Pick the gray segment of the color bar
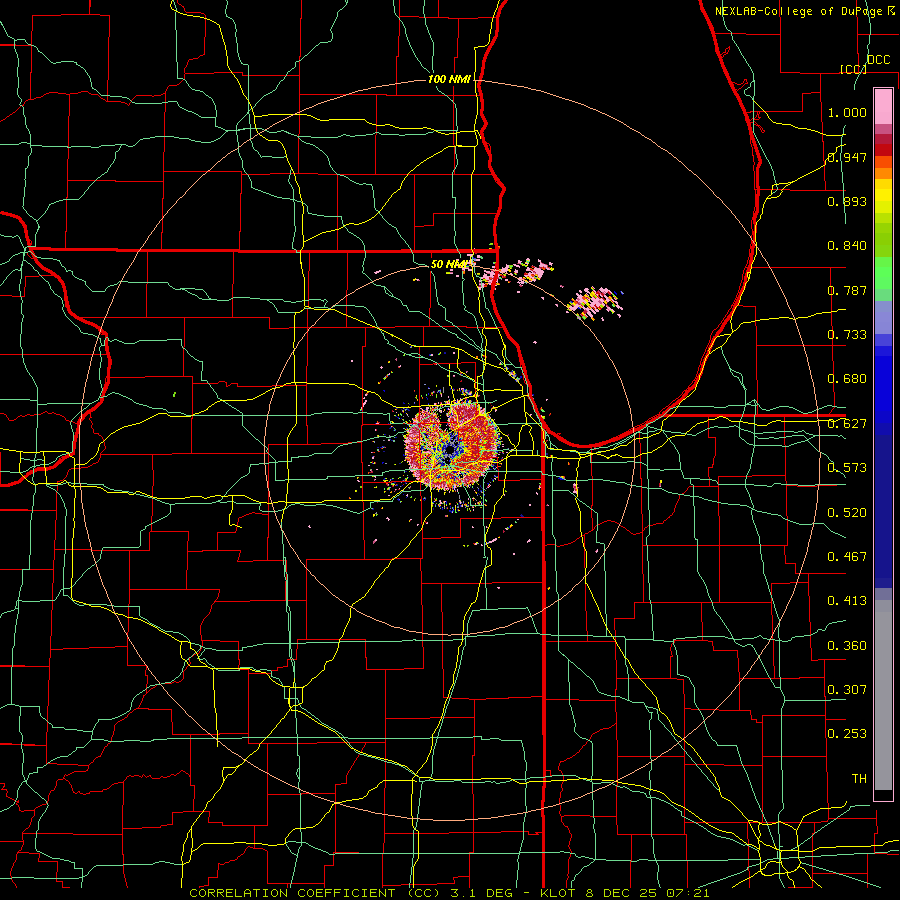Viewport: 900px width, 900px height. click(x=883, y=697)
